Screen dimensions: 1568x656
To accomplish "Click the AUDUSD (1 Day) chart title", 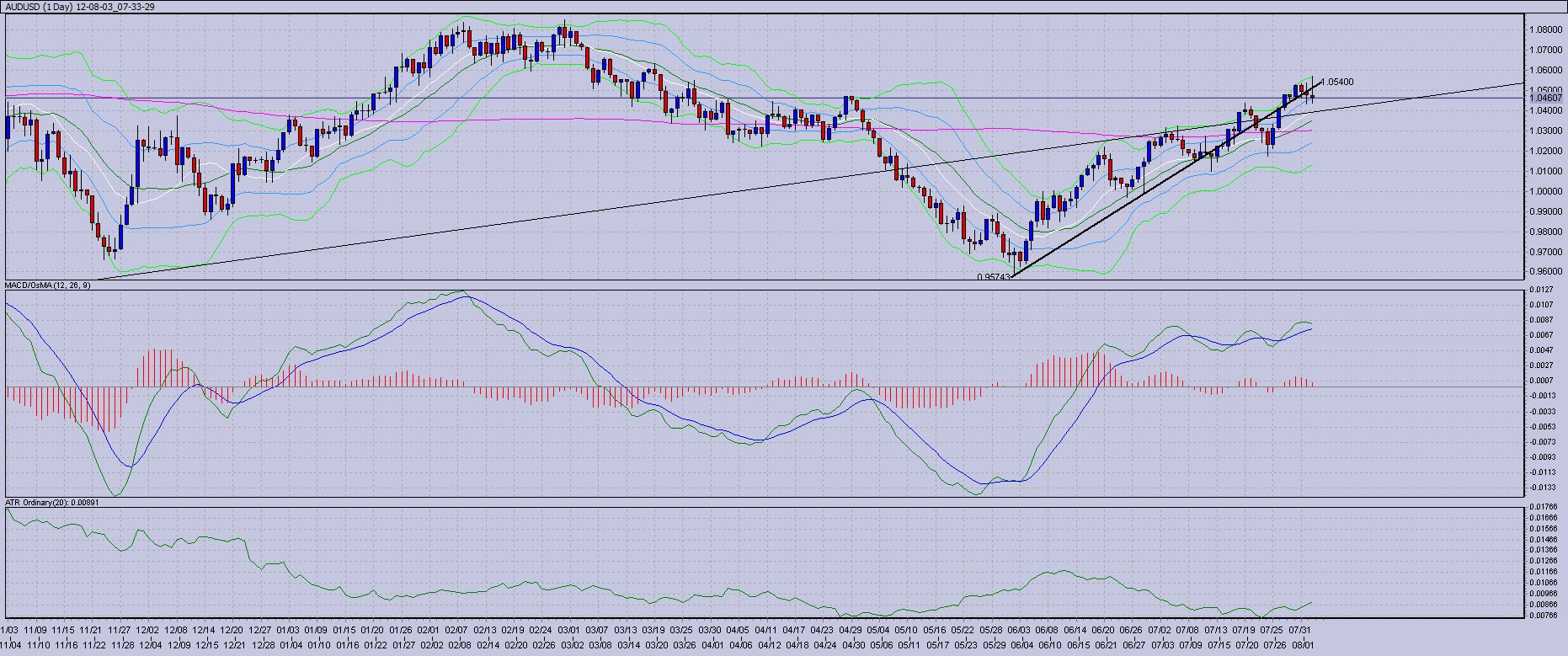I will coord(80,7).
